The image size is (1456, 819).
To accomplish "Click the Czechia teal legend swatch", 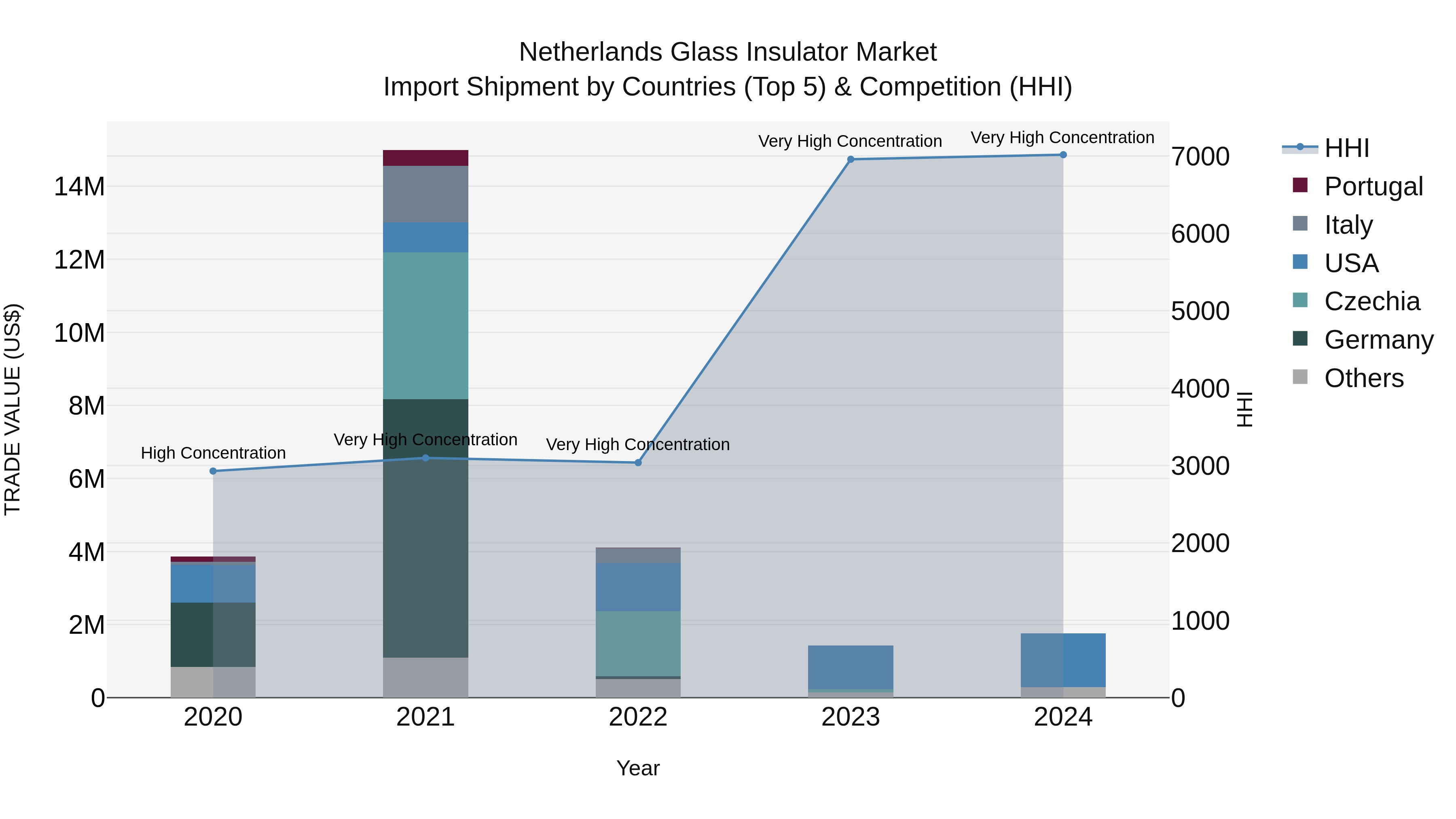I will click(1300, 300).
